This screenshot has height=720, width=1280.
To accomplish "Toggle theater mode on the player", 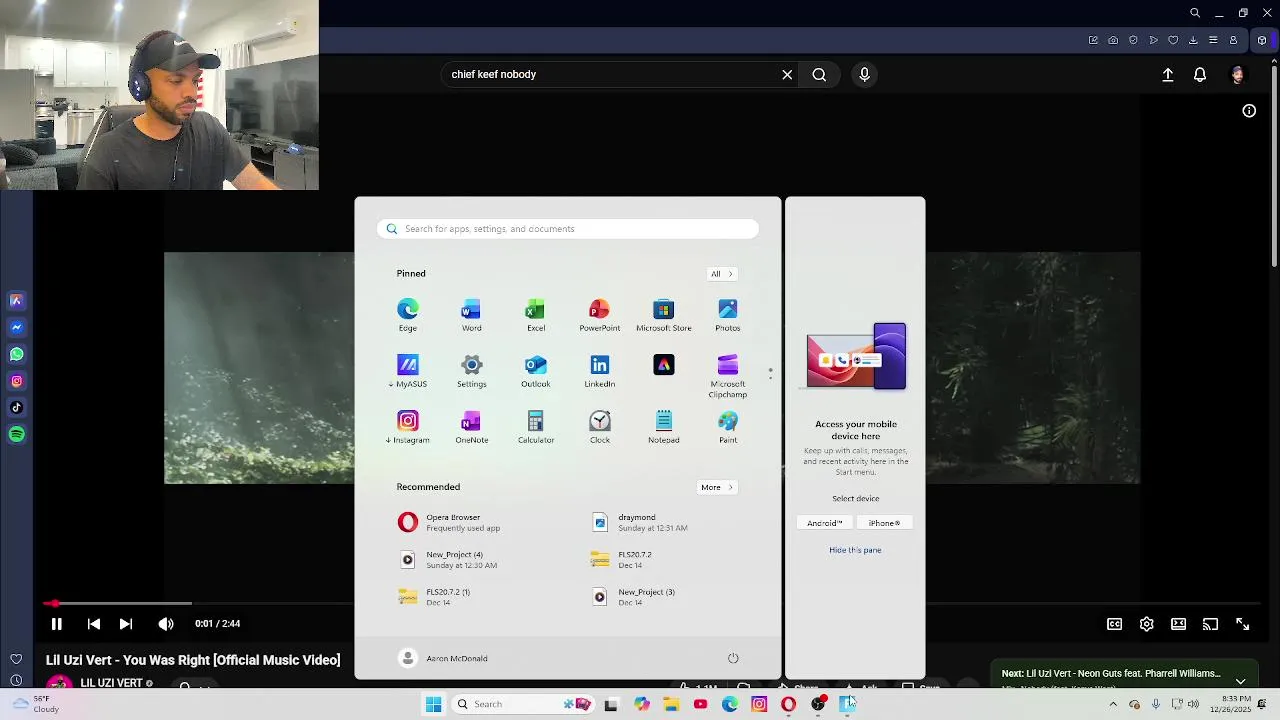I will pyautogui.click(x=1179, y=624).
